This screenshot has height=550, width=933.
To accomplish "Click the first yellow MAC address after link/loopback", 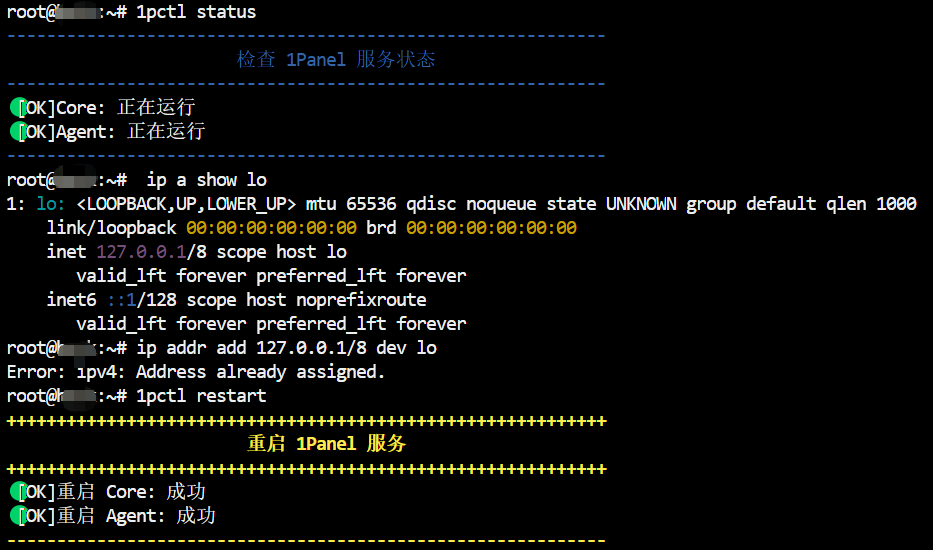I will [271, 227].
